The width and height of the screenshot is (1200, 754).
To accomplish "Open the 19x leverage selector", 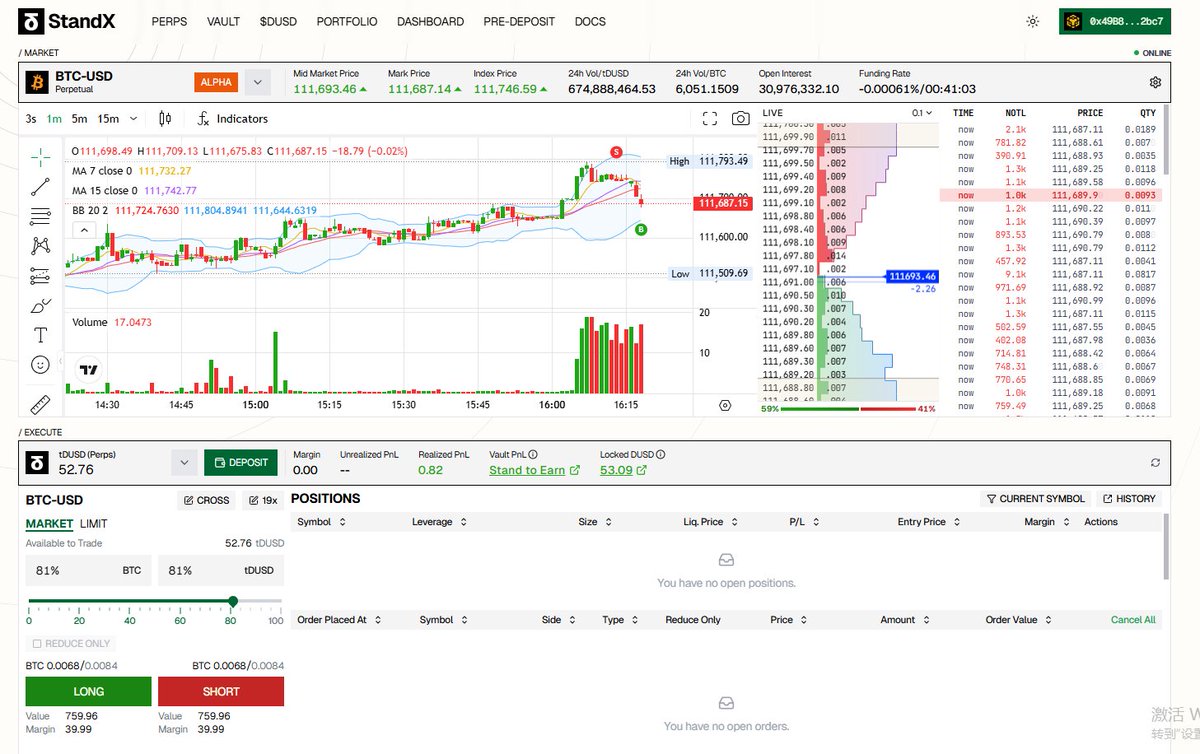I will (x=263, y=500).
